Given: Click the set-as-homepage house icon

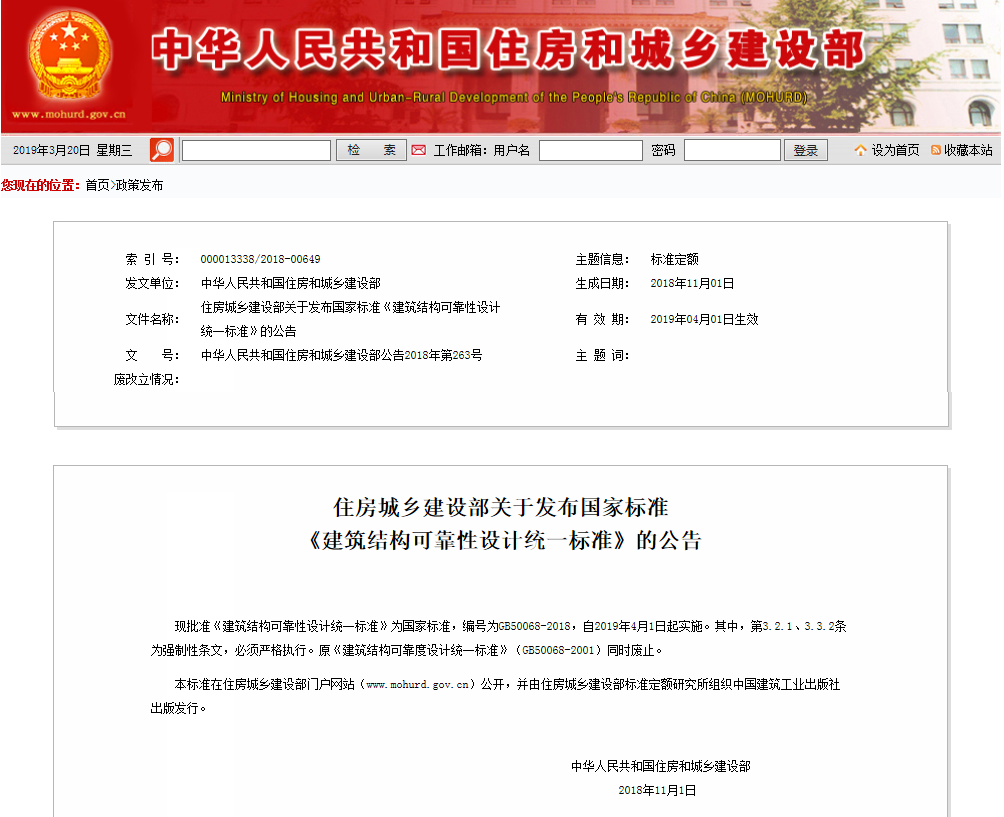Looking at the screenshot, I should click(860, 150).
